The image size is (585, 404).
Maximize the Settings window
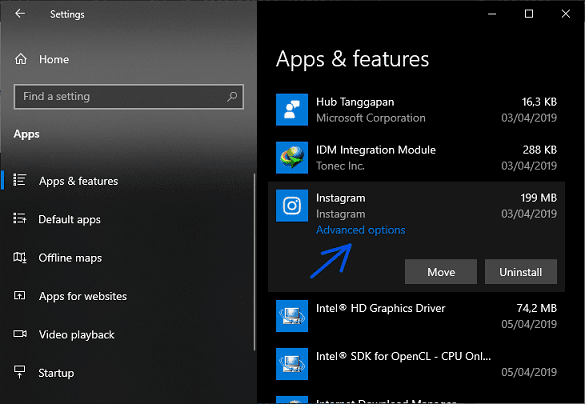(529, 14)
